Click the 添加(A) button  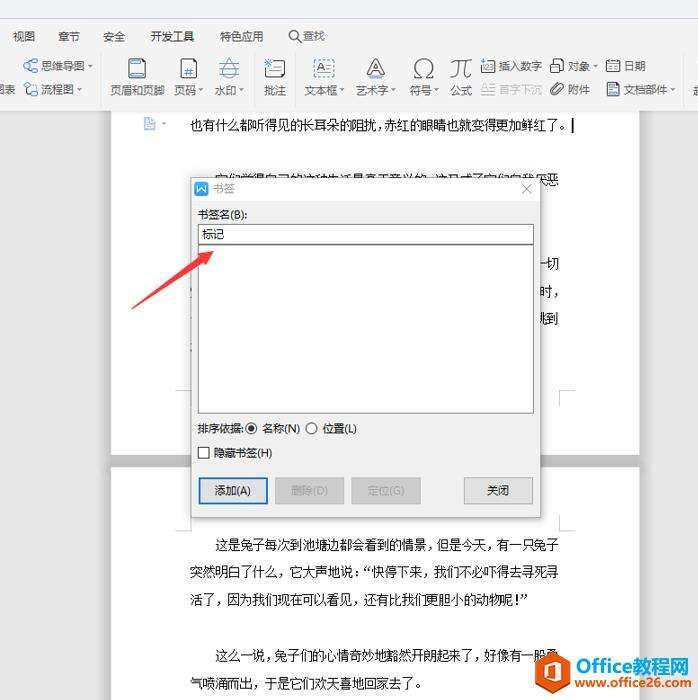[x=233, y=491]
